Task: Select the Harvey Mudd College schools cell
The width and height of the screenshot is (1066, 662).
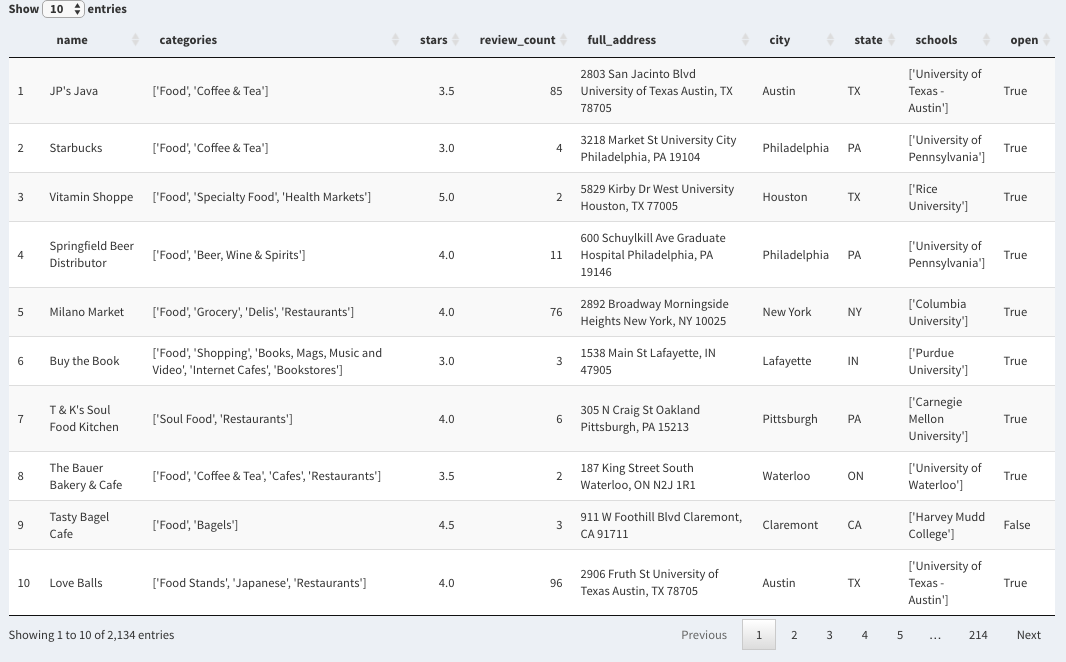Action: coord(946,525)
